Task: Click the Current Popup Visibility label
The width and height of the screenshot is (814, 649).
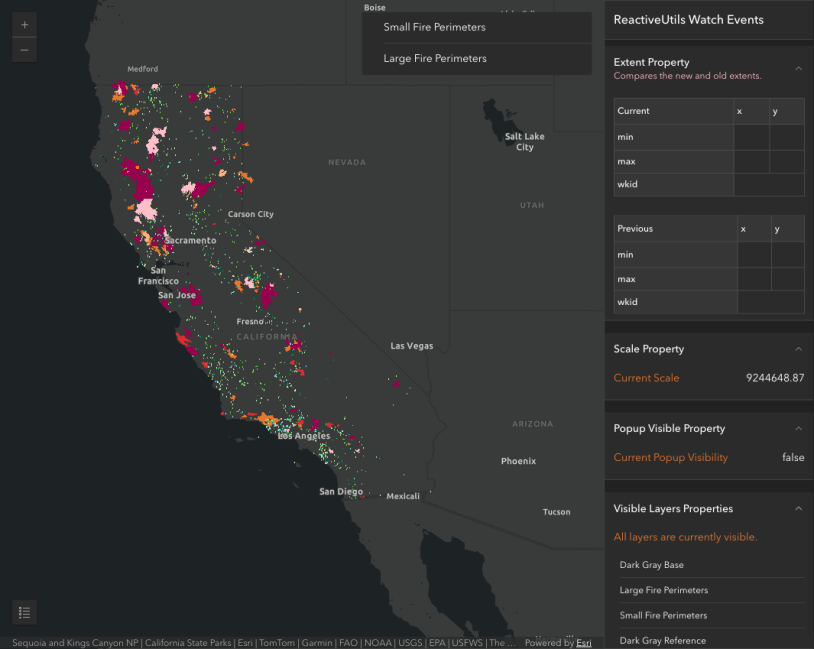Action: coord(670,457)
